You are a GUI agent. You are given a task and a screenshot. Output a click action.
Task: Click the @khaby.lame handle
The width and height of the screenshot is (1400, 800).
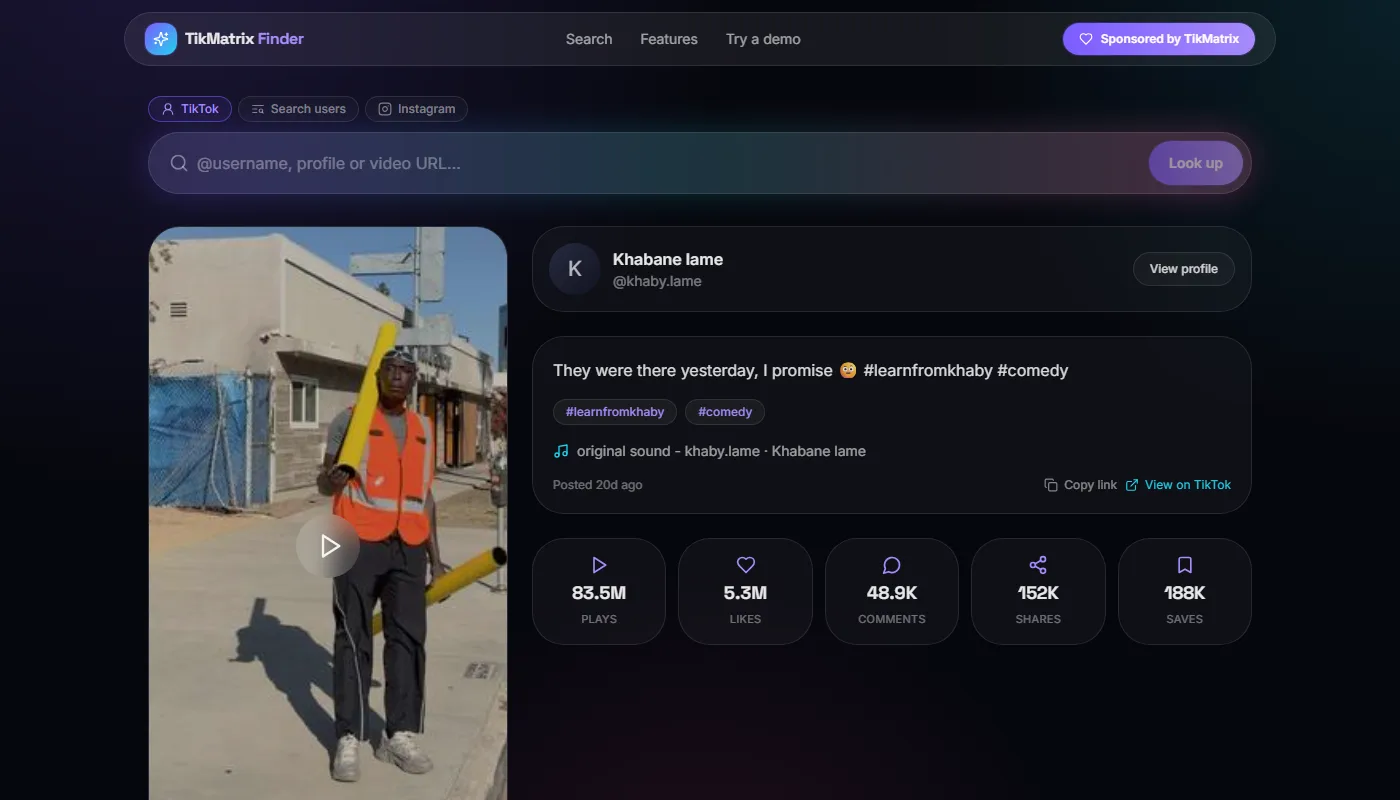coord(657,281)
